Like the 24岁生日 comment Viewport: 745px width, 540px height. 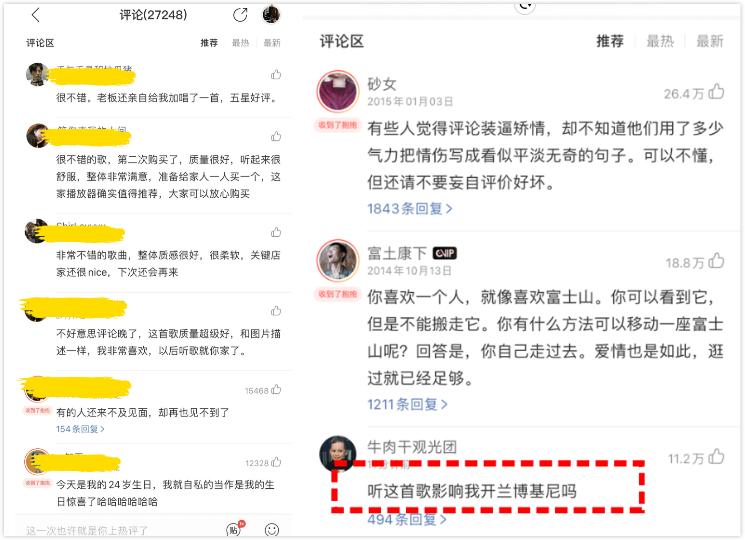[277, 462]
